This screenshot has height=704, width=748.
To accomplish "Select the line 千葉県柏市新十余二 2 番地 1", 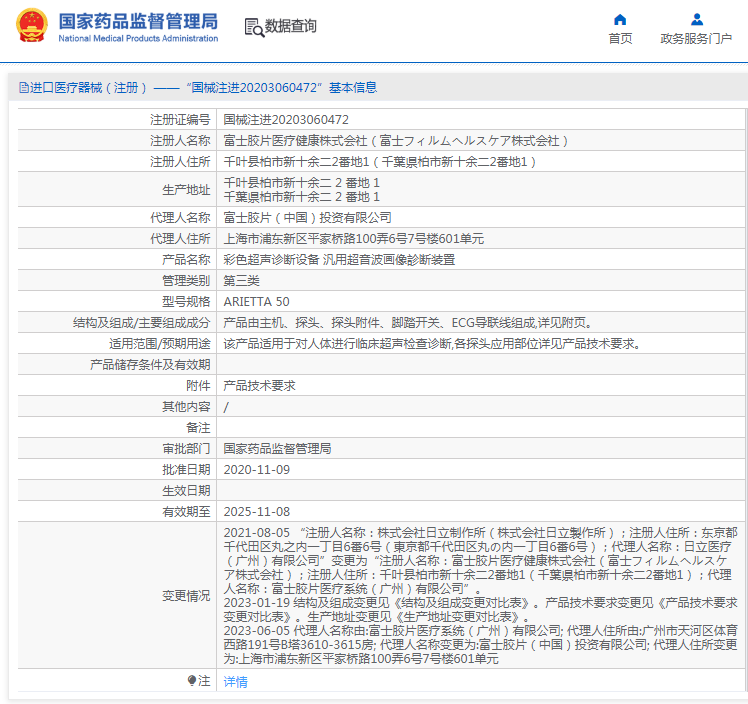I will coord(301,197).
